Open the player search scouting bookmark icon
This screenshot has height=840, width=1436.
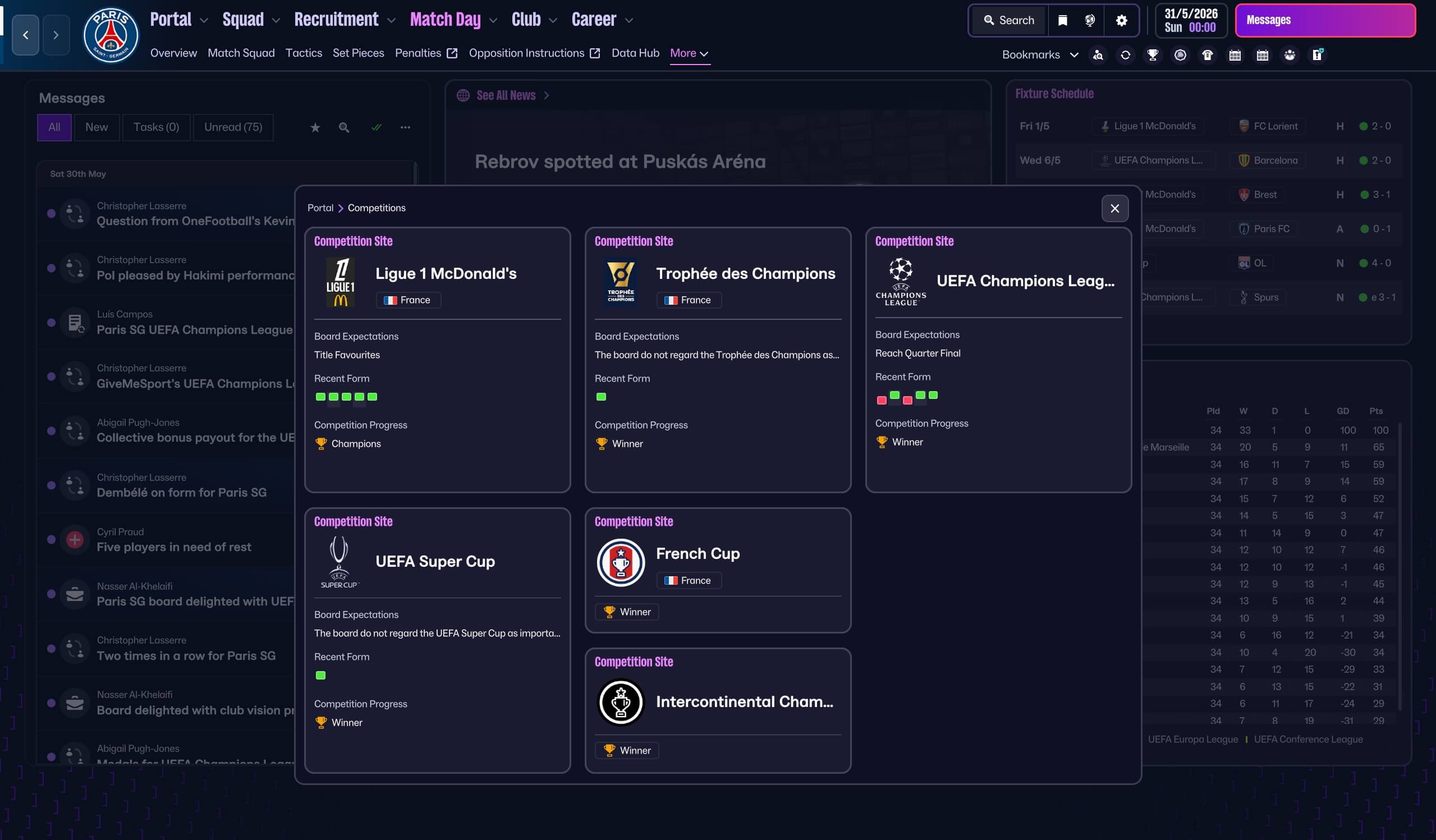tap(1098, 54)
